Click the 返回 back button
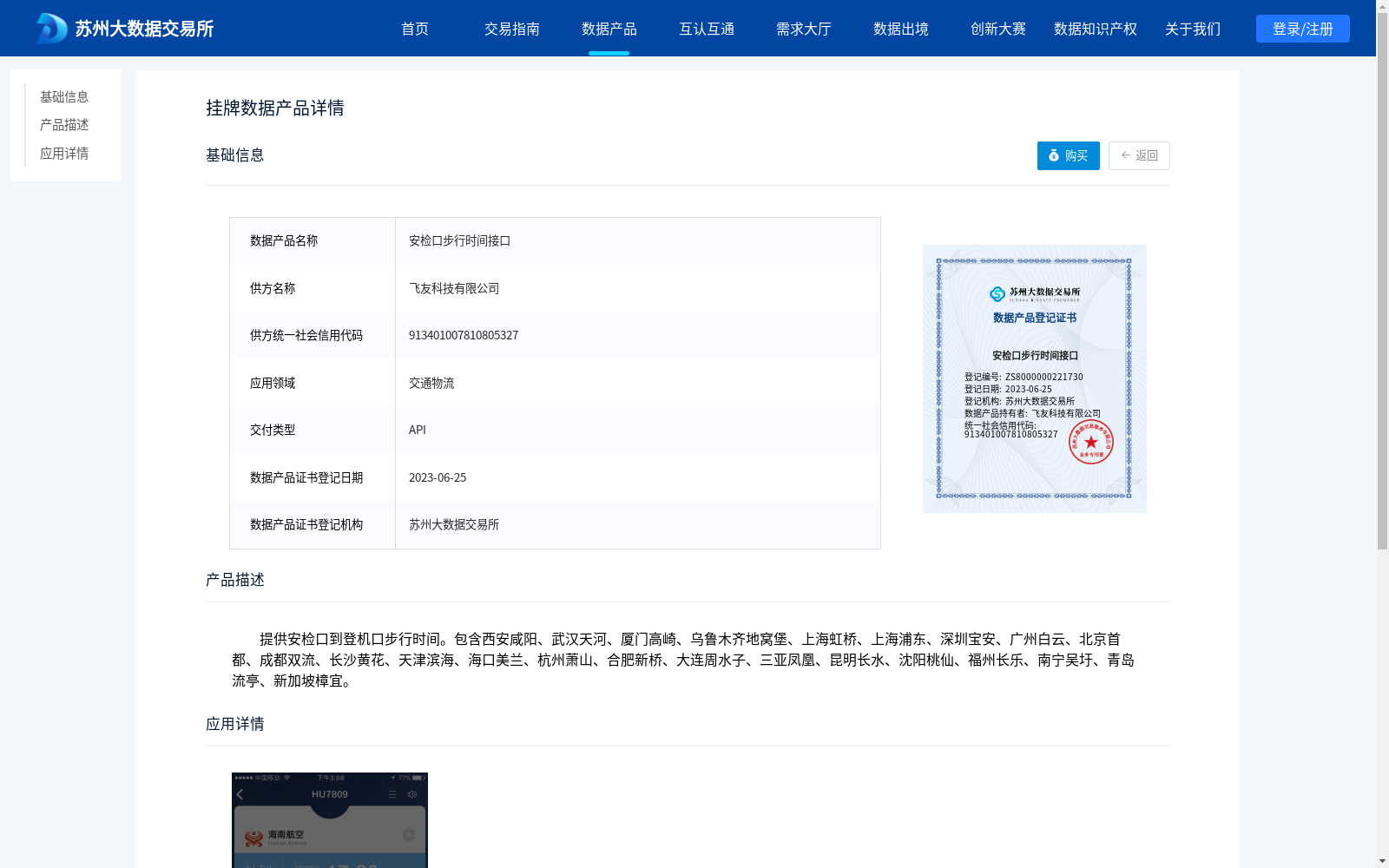 click(x=1139, y=155)
